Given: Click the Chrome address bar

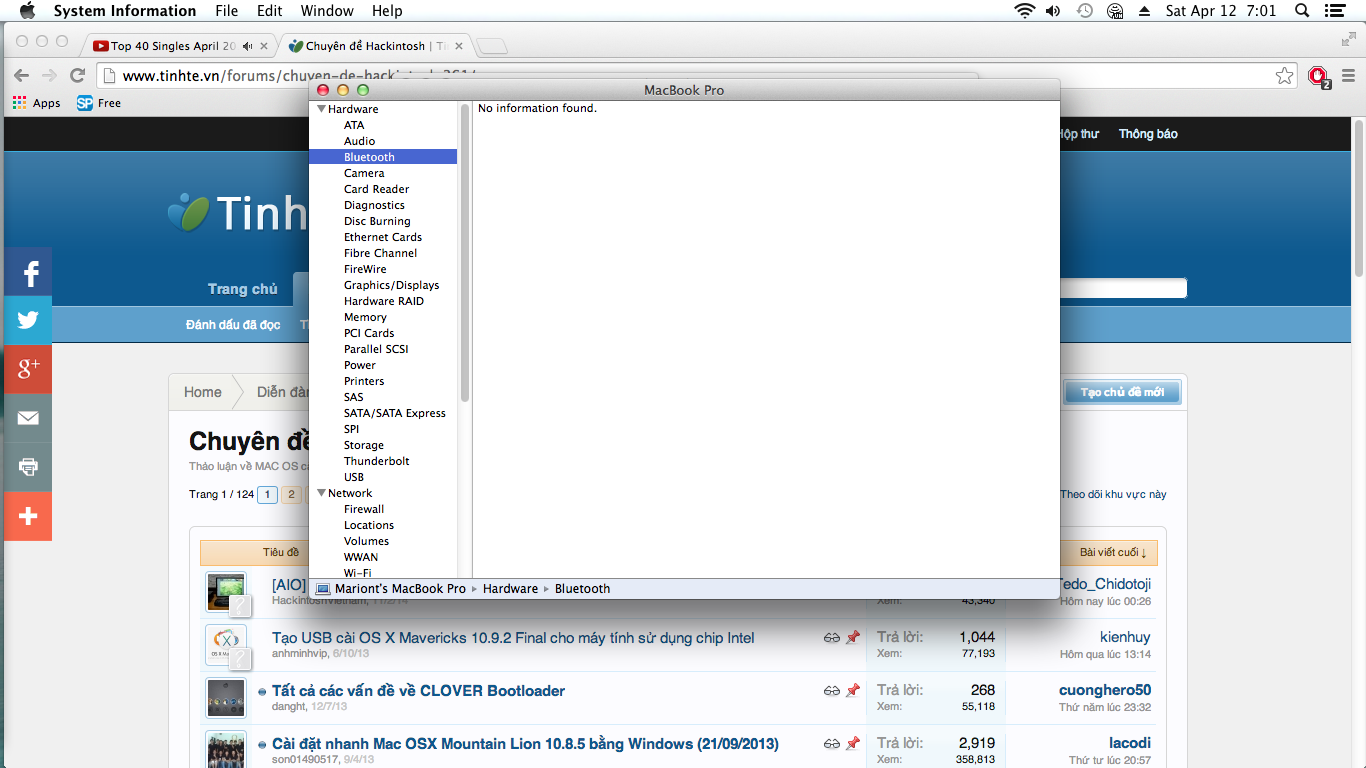Looking at the screenshot, I should [x=695, y=76].
